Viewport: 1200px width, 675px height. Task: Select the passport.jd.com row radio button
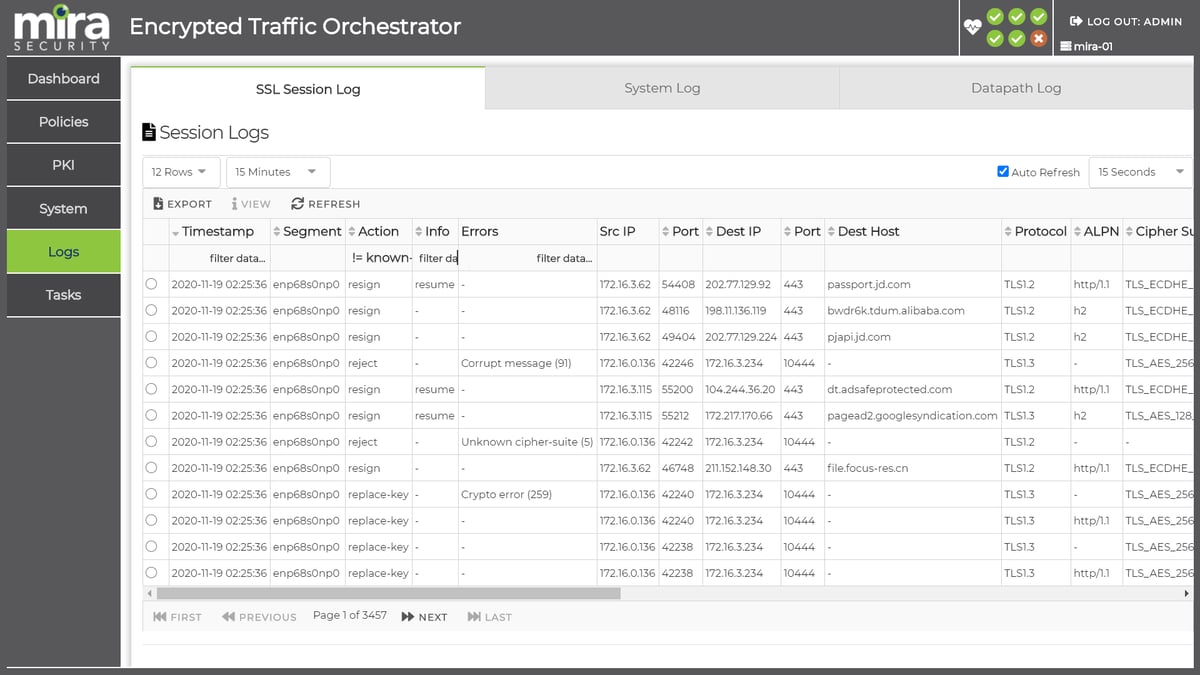151,284
